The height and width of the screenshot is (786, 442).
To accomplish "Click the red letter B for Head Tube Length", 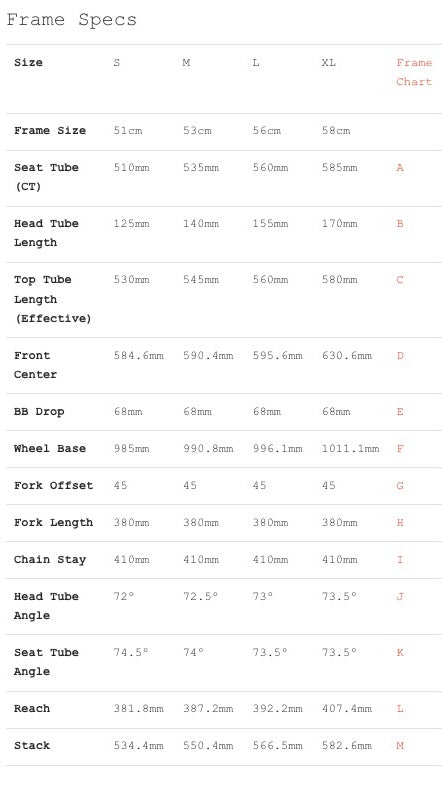I will (400, 224).
